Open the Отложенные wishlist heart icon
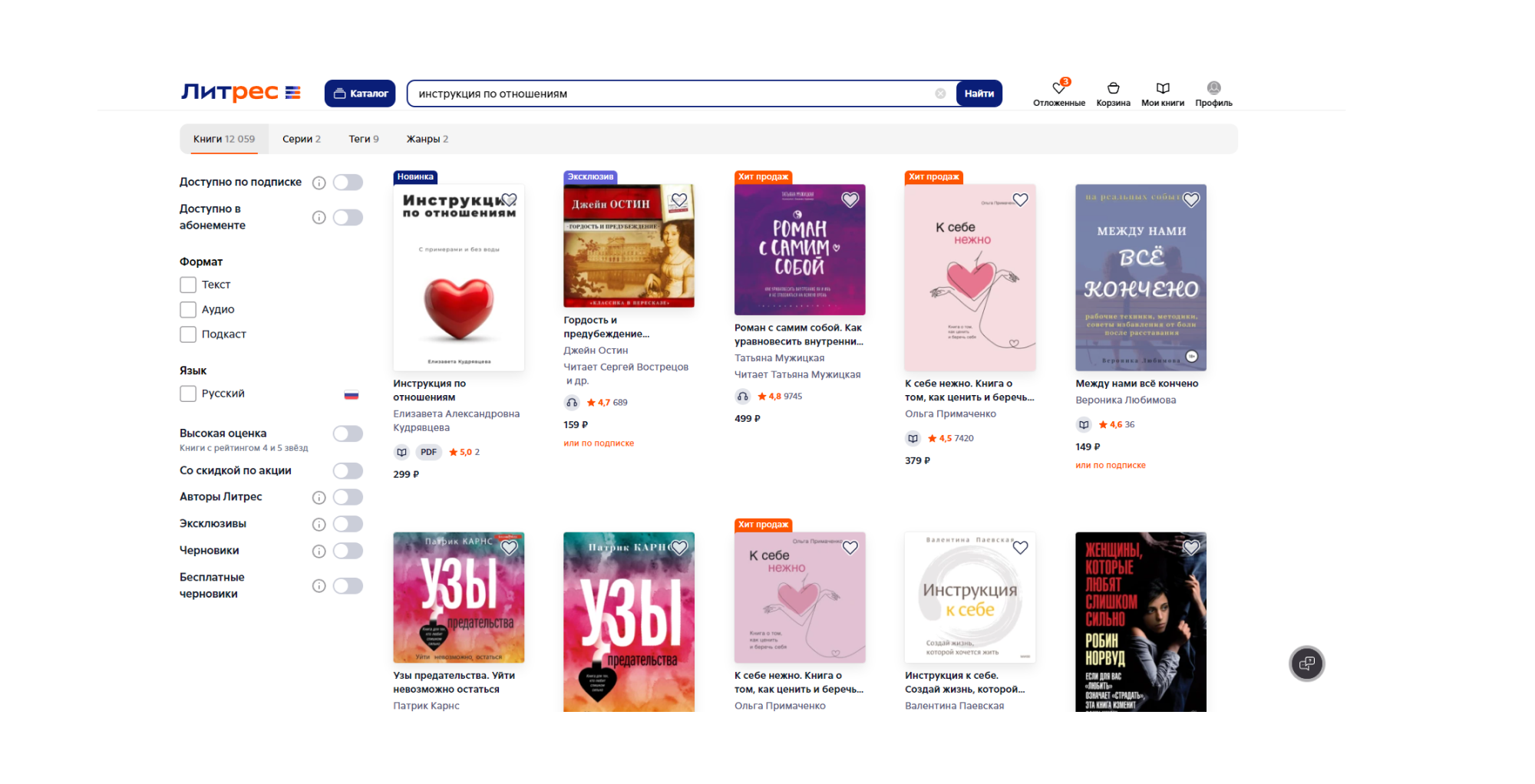This screenshot has height=784, width=1535. coord(1058,88)
